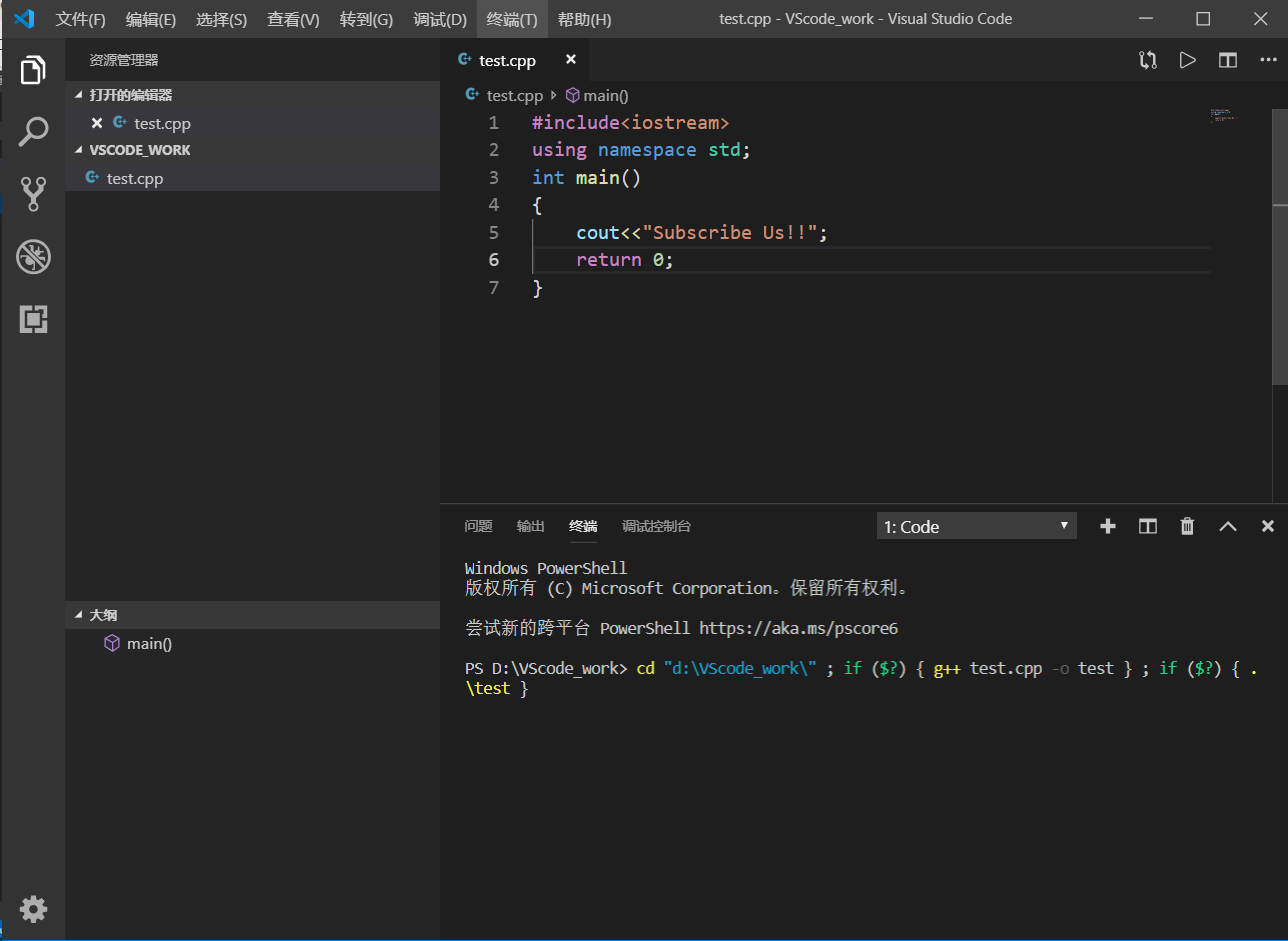Open the editor More Actions ellipsis

pos(1268,60)
